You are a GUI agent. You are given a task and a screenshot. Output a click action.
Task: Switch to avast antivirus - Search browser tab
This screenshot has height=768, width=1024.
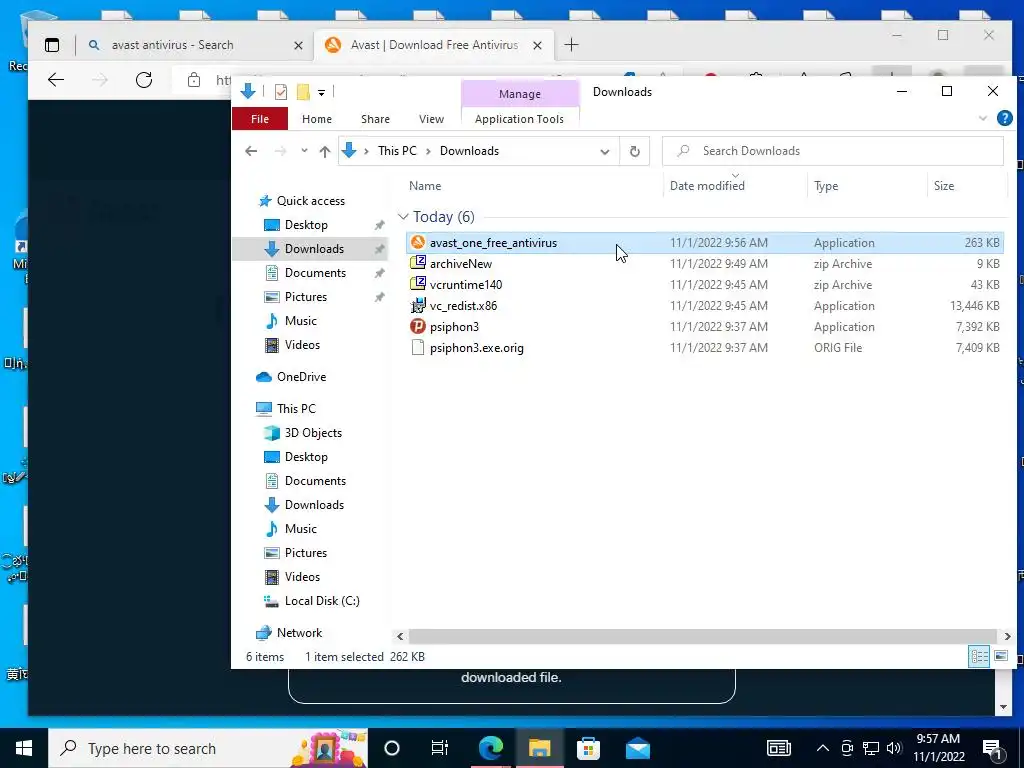[x=172, y=45]
